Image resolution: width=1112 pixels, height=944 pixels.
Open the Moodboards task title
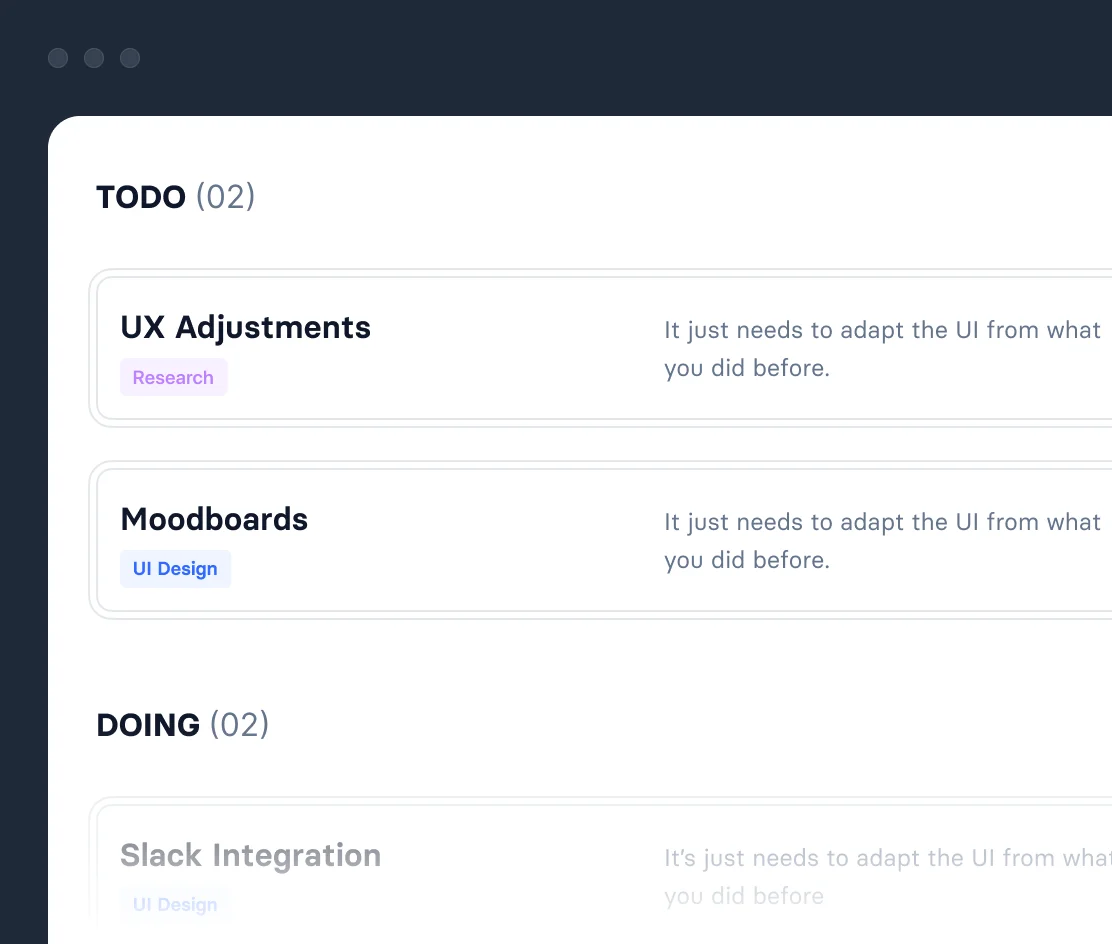(x=214, y=520)
